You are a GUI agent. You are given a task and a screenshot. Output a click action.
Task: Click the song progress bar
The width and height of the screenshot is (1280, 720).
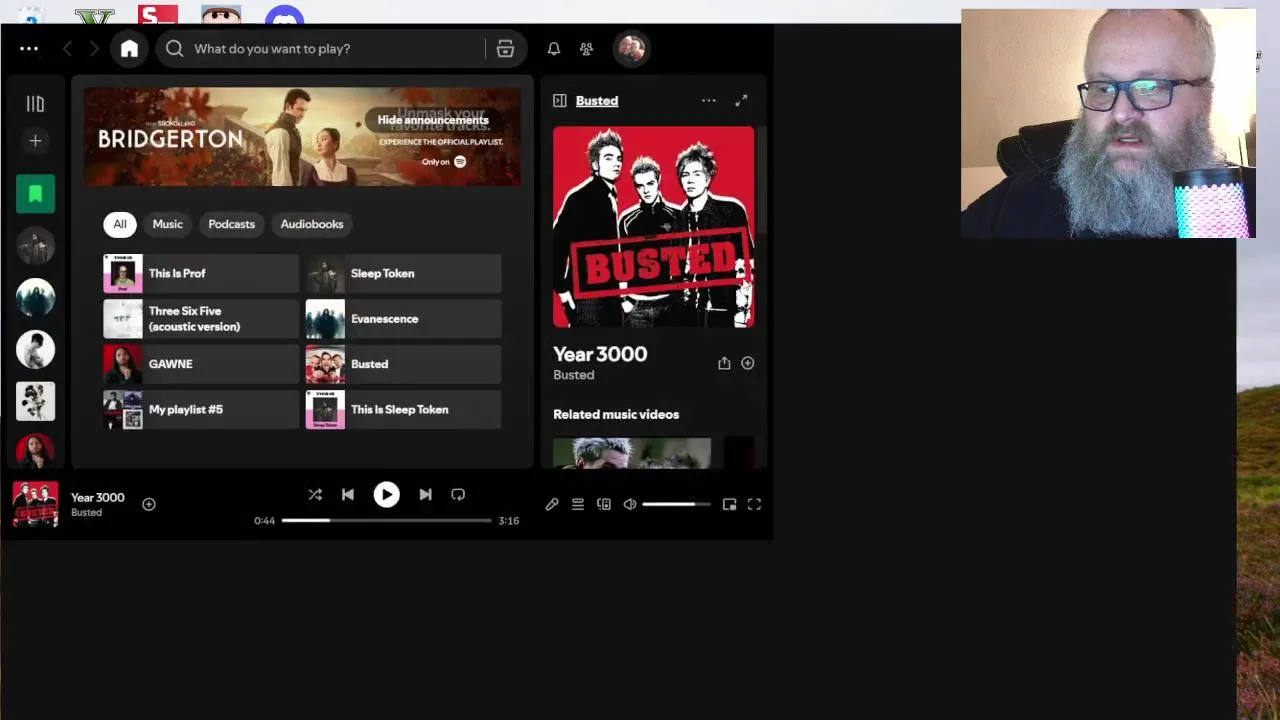pyautogui.click(x=387, y=520)
